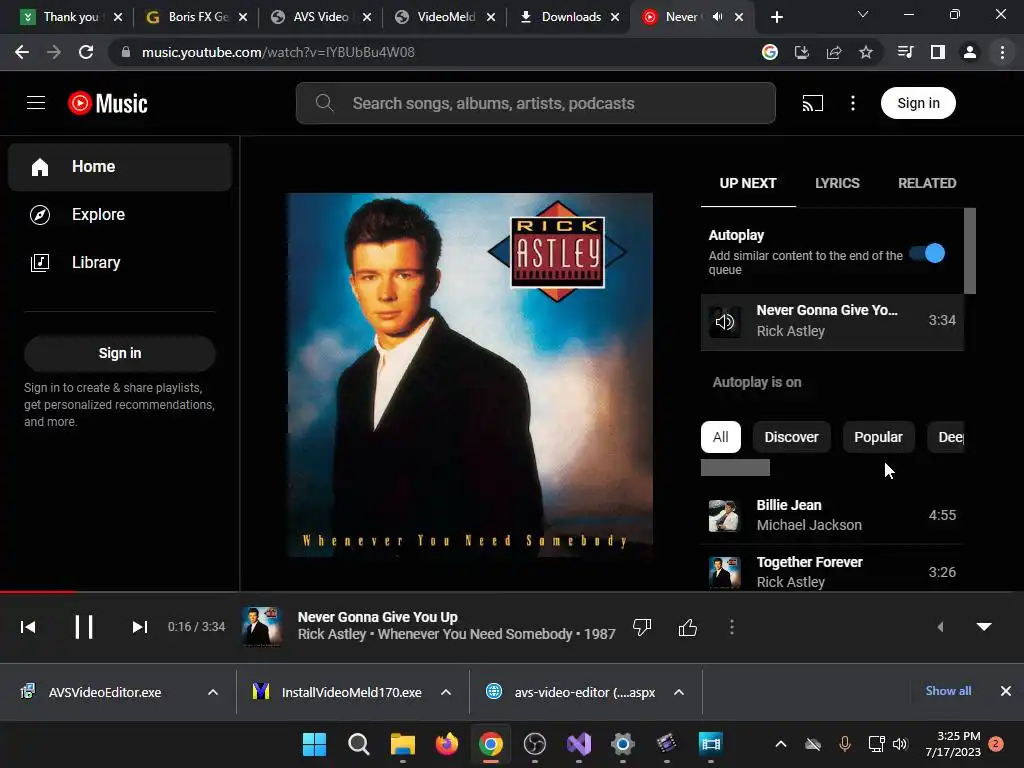This screenshot has height=768, width=1024.
Task: Select the All filter chip
Action: [x=721, y=437]
